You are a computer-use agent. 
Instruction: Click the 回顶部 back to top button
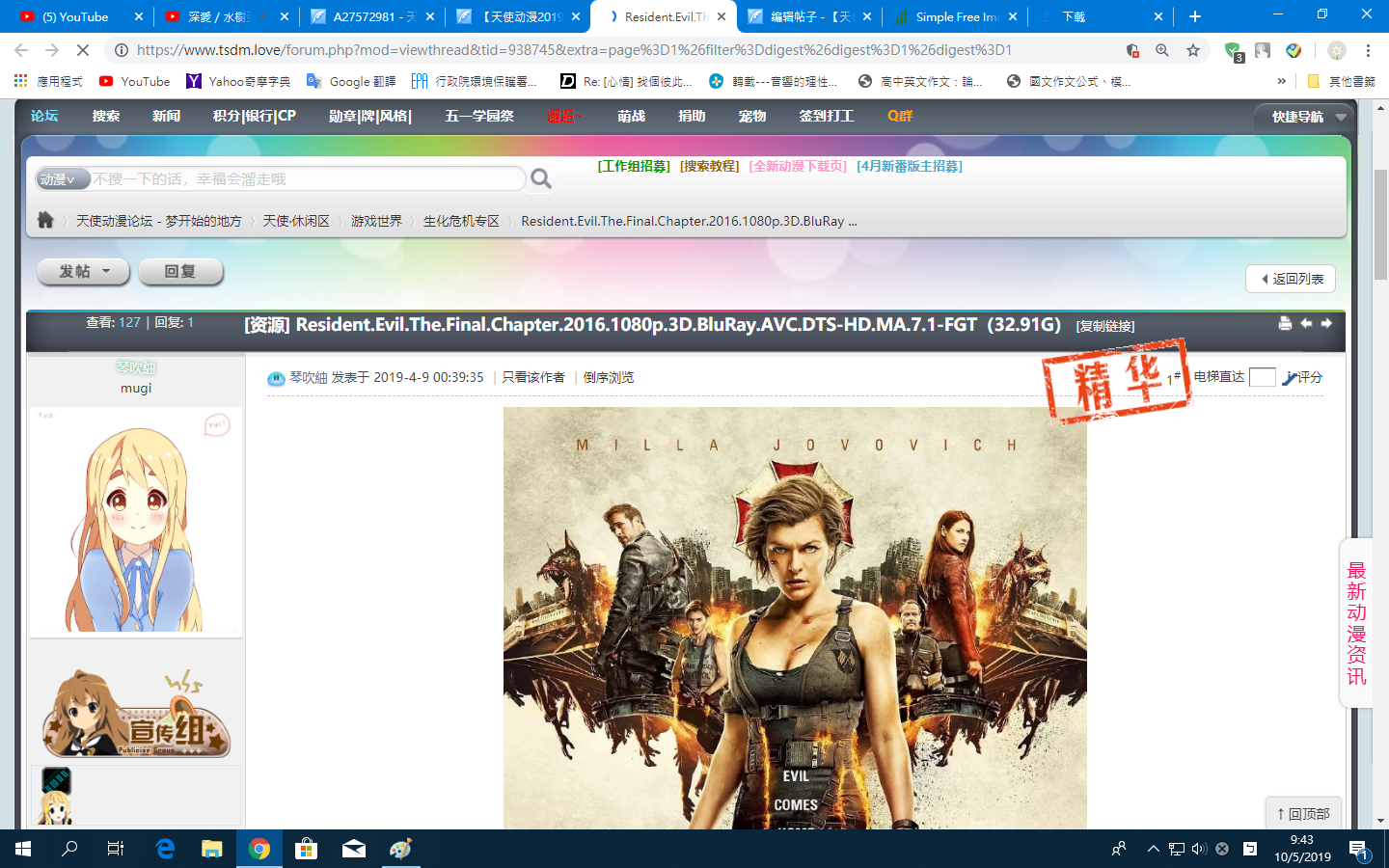pyautogui.click(x=1303, y=813)
